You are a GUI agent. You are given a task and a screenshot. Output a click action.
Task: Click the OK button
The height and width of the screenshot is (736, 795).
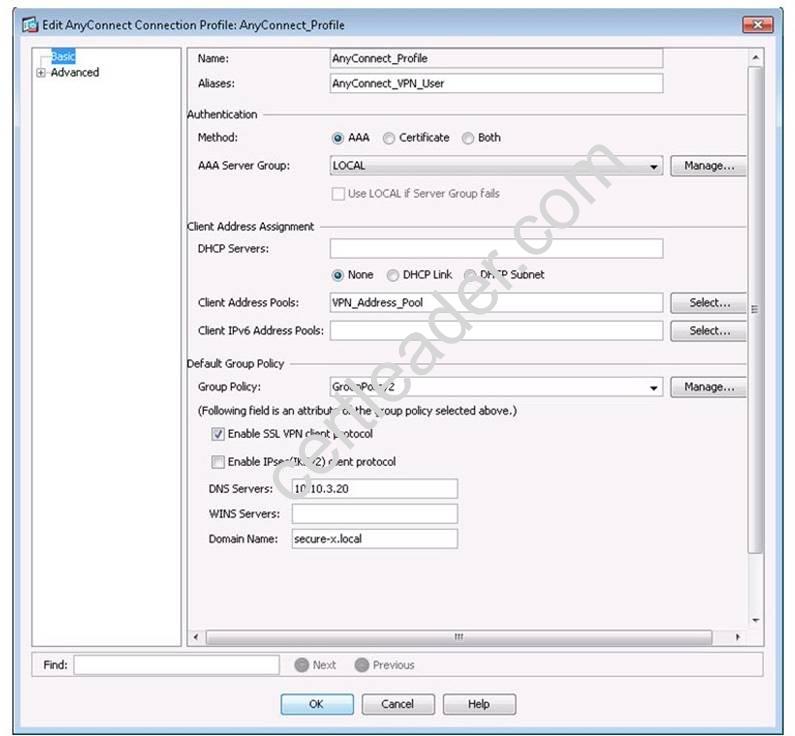317,704
